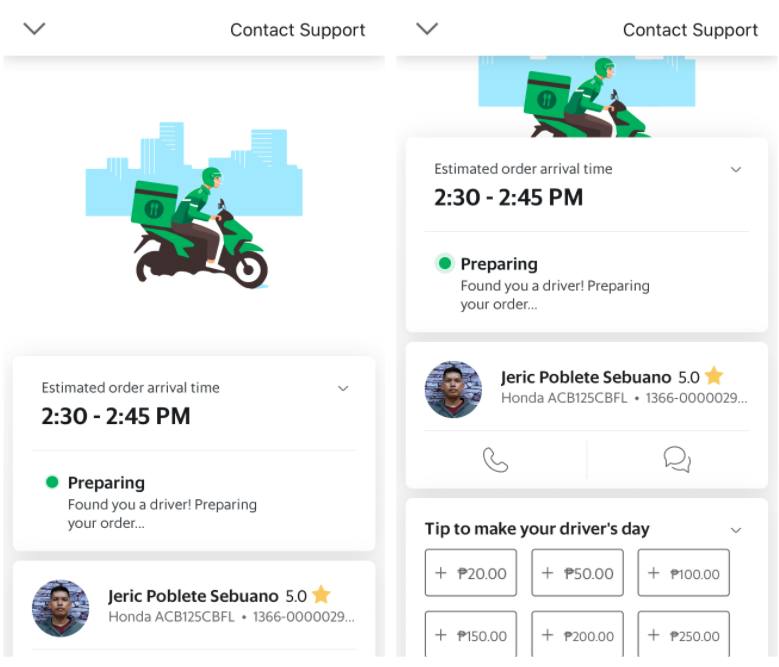Tap the star rating icon in right driver card
Viewport: 779px width, 667px height.
tap(714, 377)
